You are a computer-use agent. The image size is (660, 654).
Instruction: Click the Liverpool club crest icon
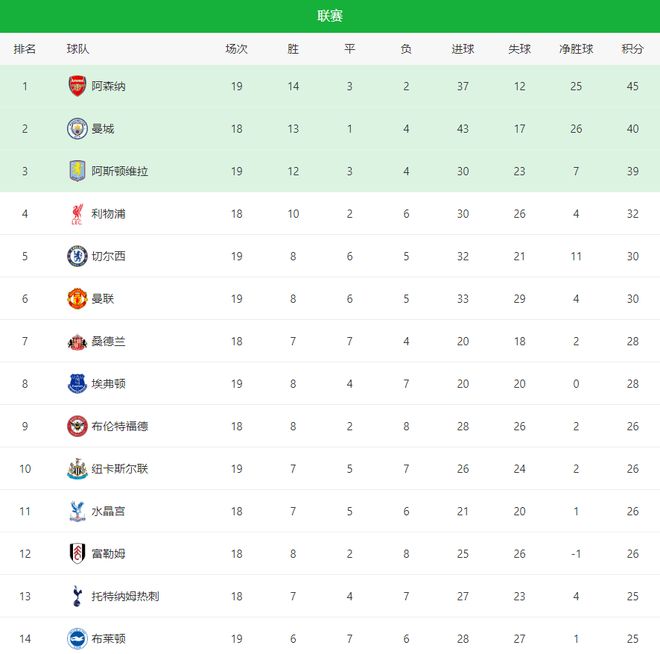tap(77, 214)
